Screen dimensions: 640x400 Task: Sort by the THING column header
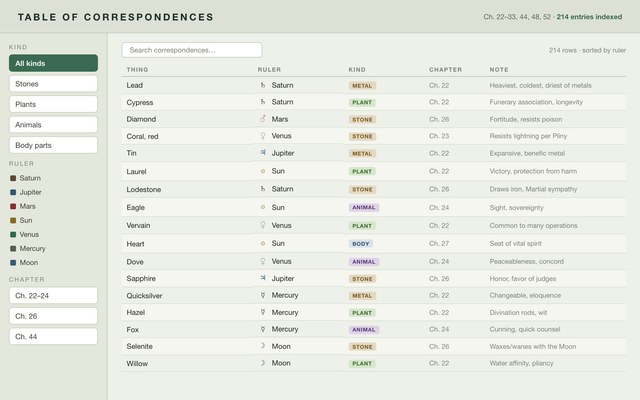137,69
